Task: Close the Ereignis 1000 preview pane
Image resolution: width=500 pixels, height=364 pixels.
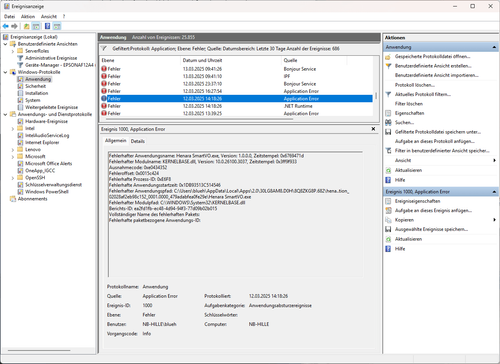Action: tap(373, 129)
